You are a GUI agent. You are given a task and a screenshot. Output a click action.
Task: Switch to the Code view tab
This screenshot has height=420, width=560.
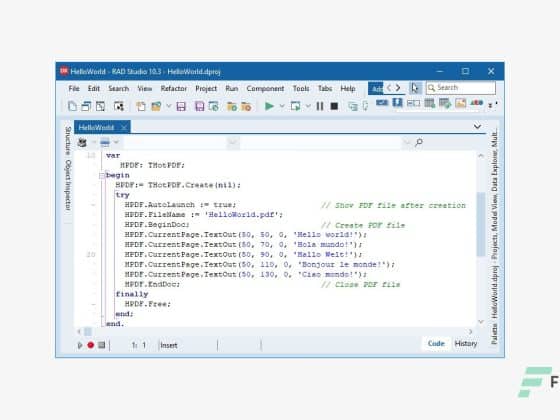tap(436, 344)
